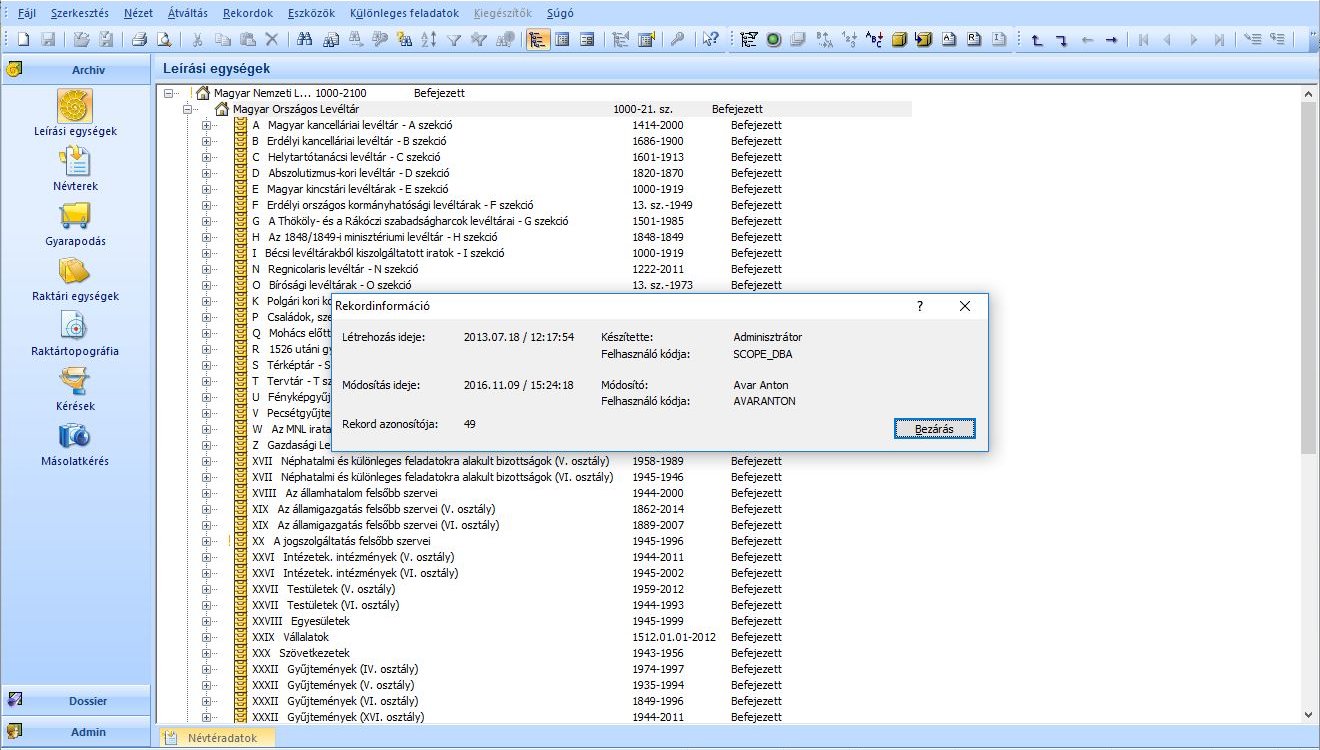Expand the Magyar kancelláriai levéltár - A szekció node
This screenshot has height=750, width=1320.
(x=207, y=125)
